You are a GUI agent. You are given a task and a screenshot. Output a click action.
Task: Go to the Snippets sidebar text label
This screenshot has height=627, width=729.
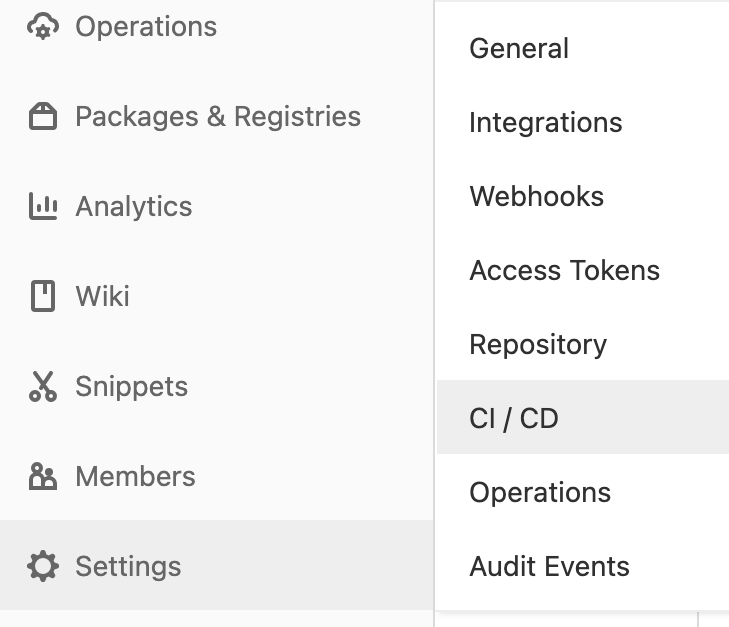click(132, 387)
